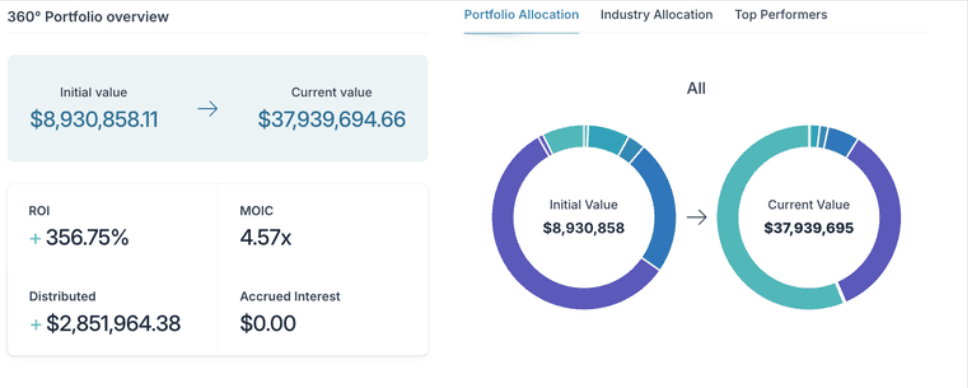Screen dimensions: 968x388
Task: Click the All chart title
Action: [x=696, y=89]
